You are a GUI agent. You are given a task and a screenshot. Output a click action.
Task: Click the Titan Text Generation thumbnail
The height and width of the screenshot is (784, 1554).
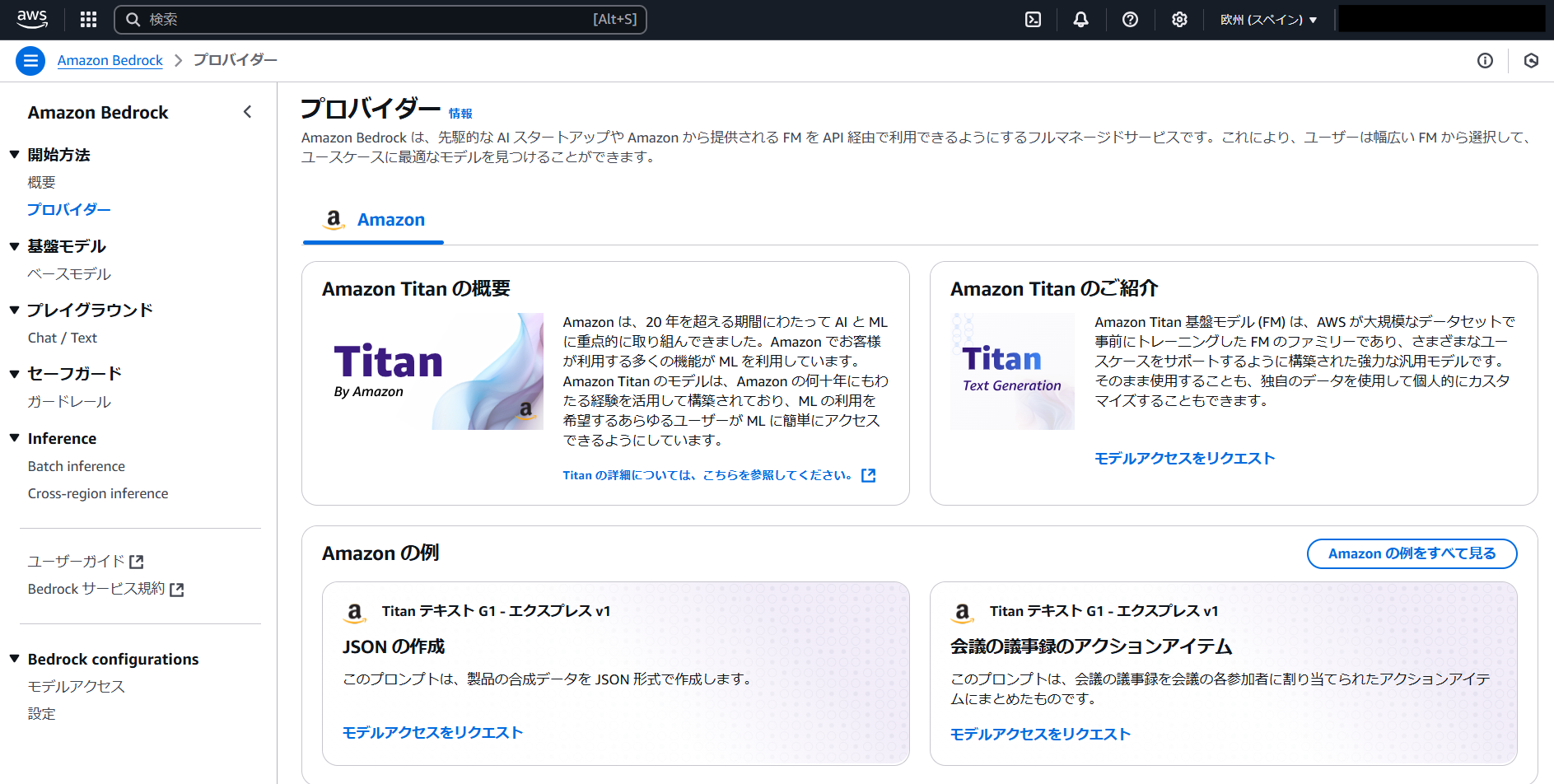[x=1013, y=371]
